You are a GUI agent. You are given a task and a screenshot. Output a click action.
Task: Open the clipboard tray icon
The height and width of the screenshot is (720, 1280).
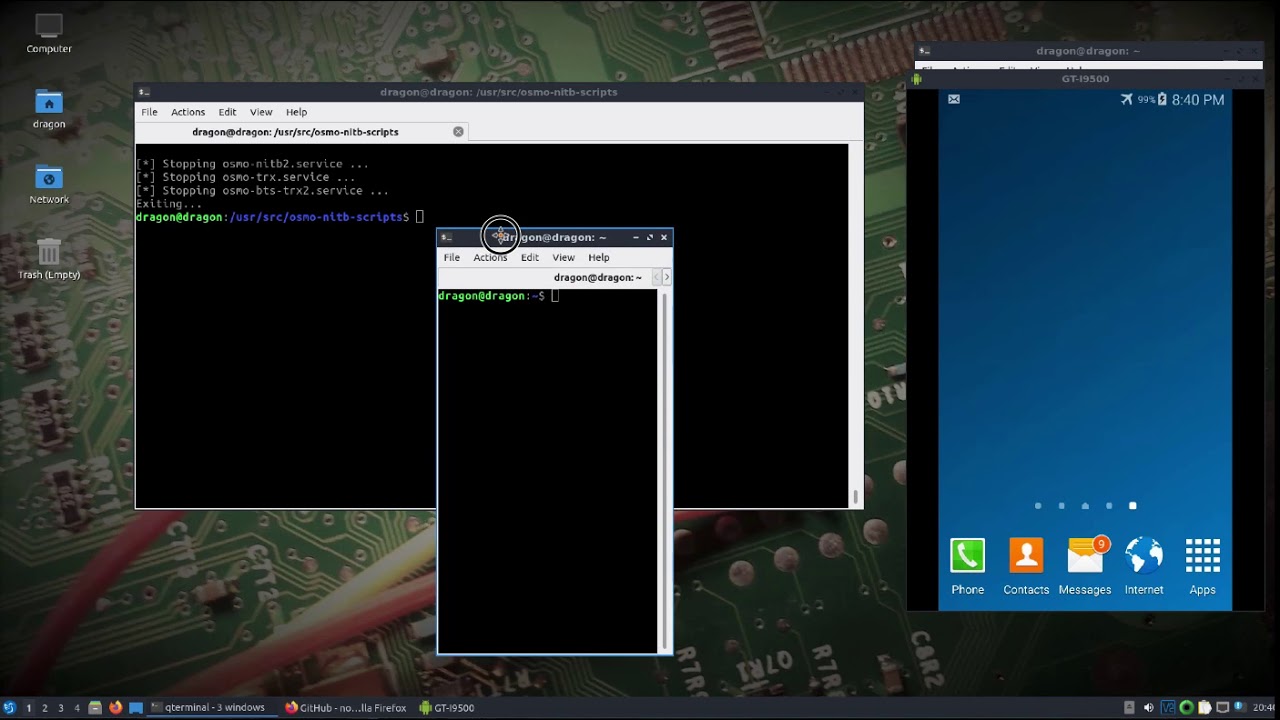[x=1204, y=708]
